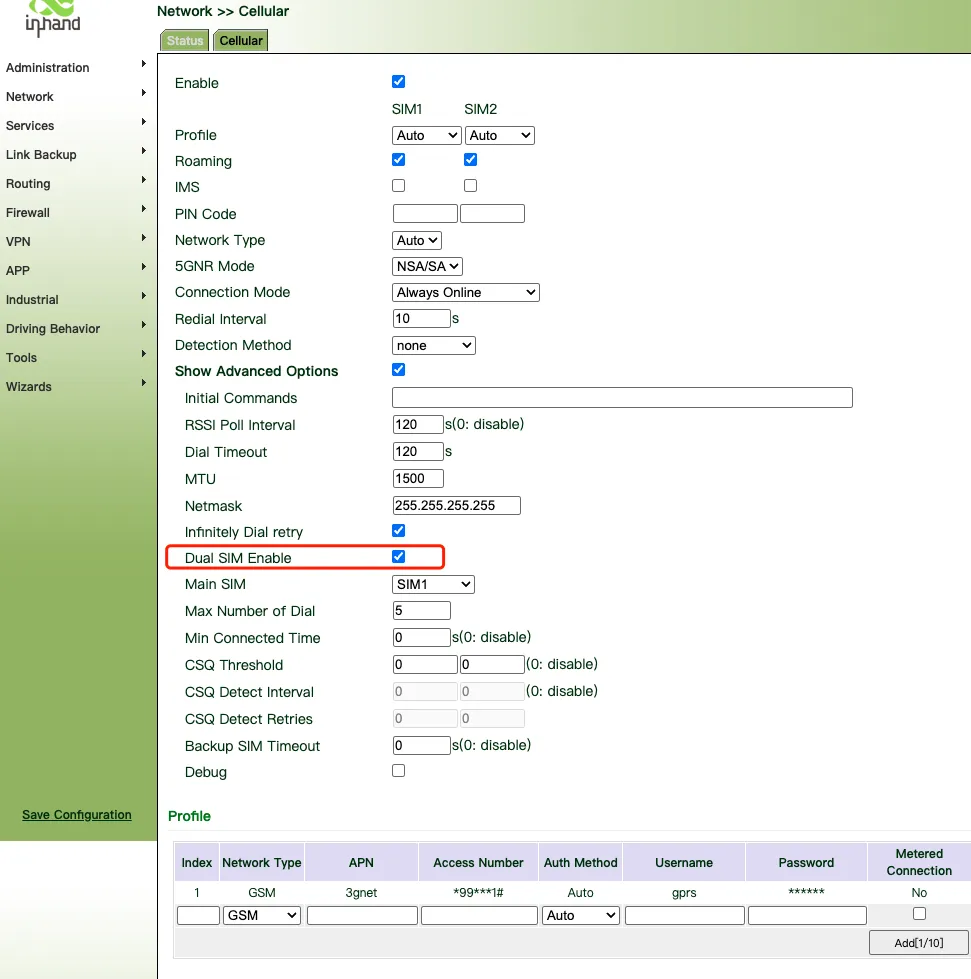Open the Network sidebar menu
The image size is (971, 979).
pyautogui.click(x=29, y=97)
